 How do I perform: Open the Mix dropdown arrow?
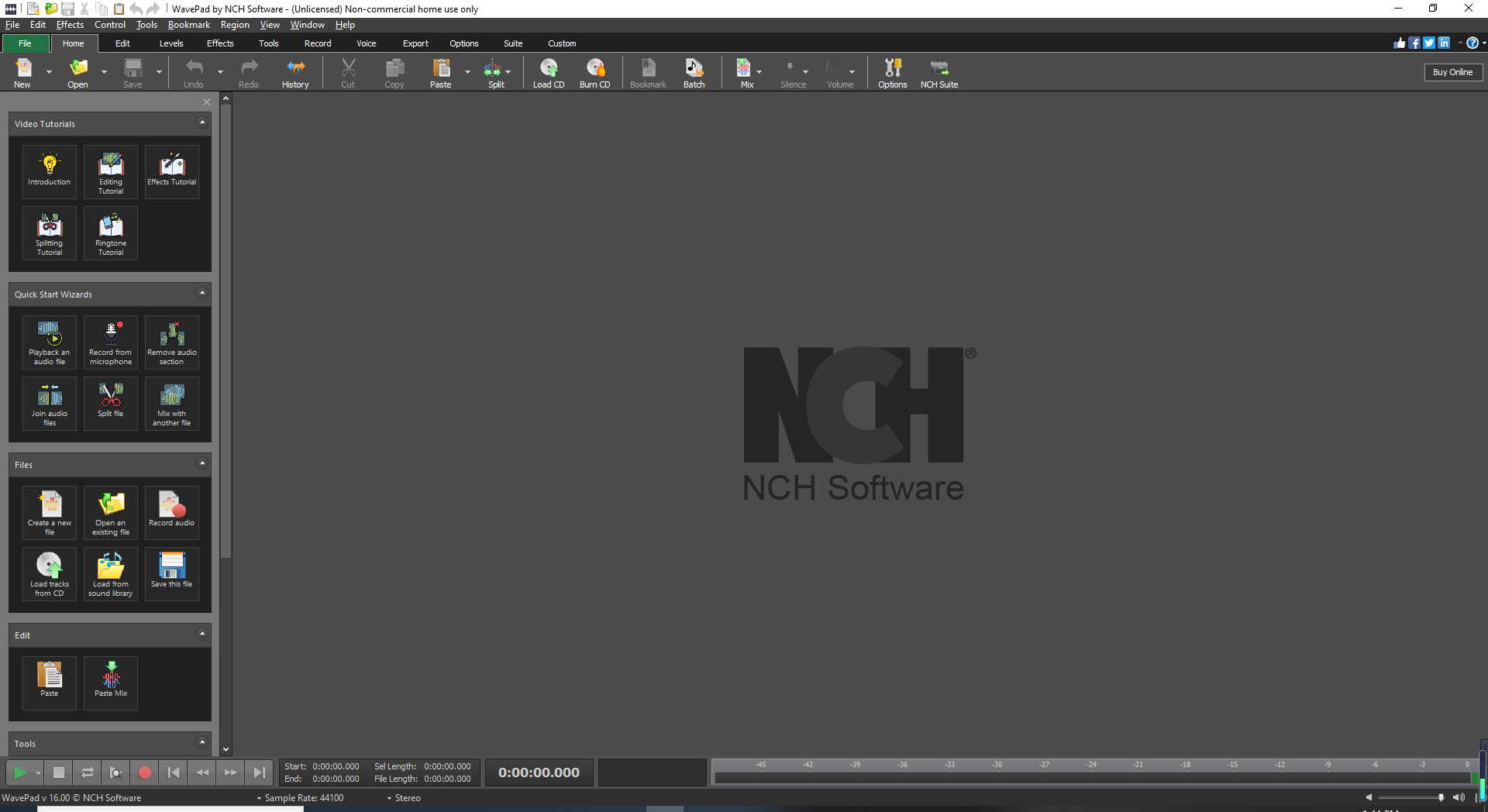point(759,72)
